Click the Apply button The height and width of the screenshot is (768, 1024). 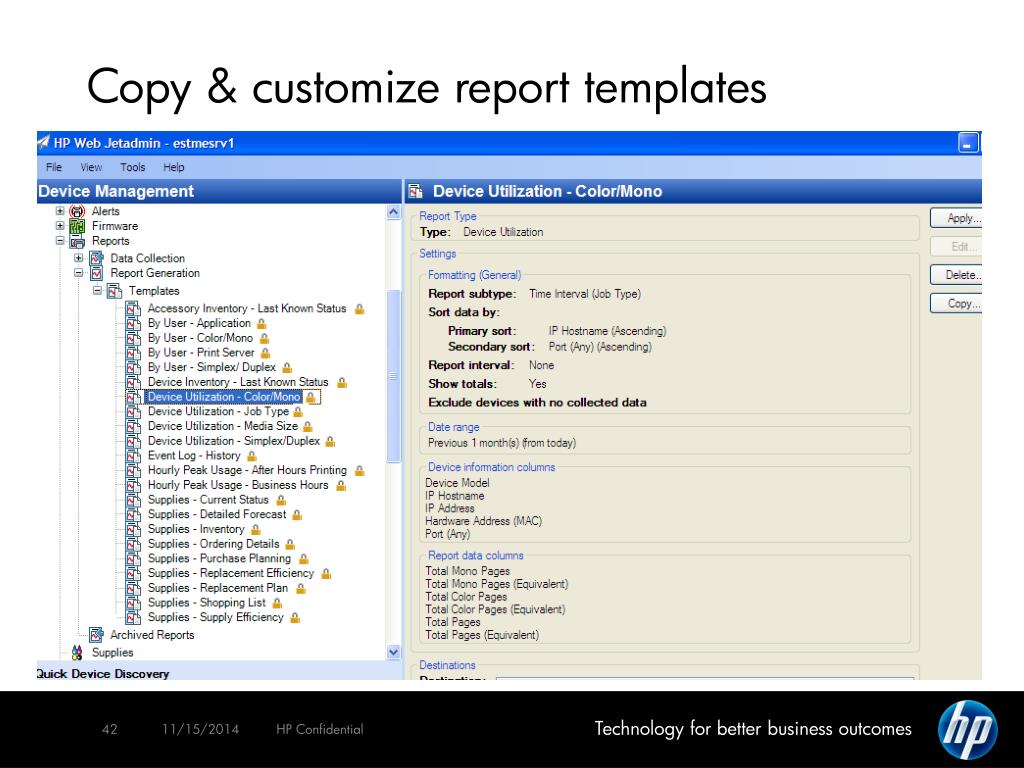956,218
